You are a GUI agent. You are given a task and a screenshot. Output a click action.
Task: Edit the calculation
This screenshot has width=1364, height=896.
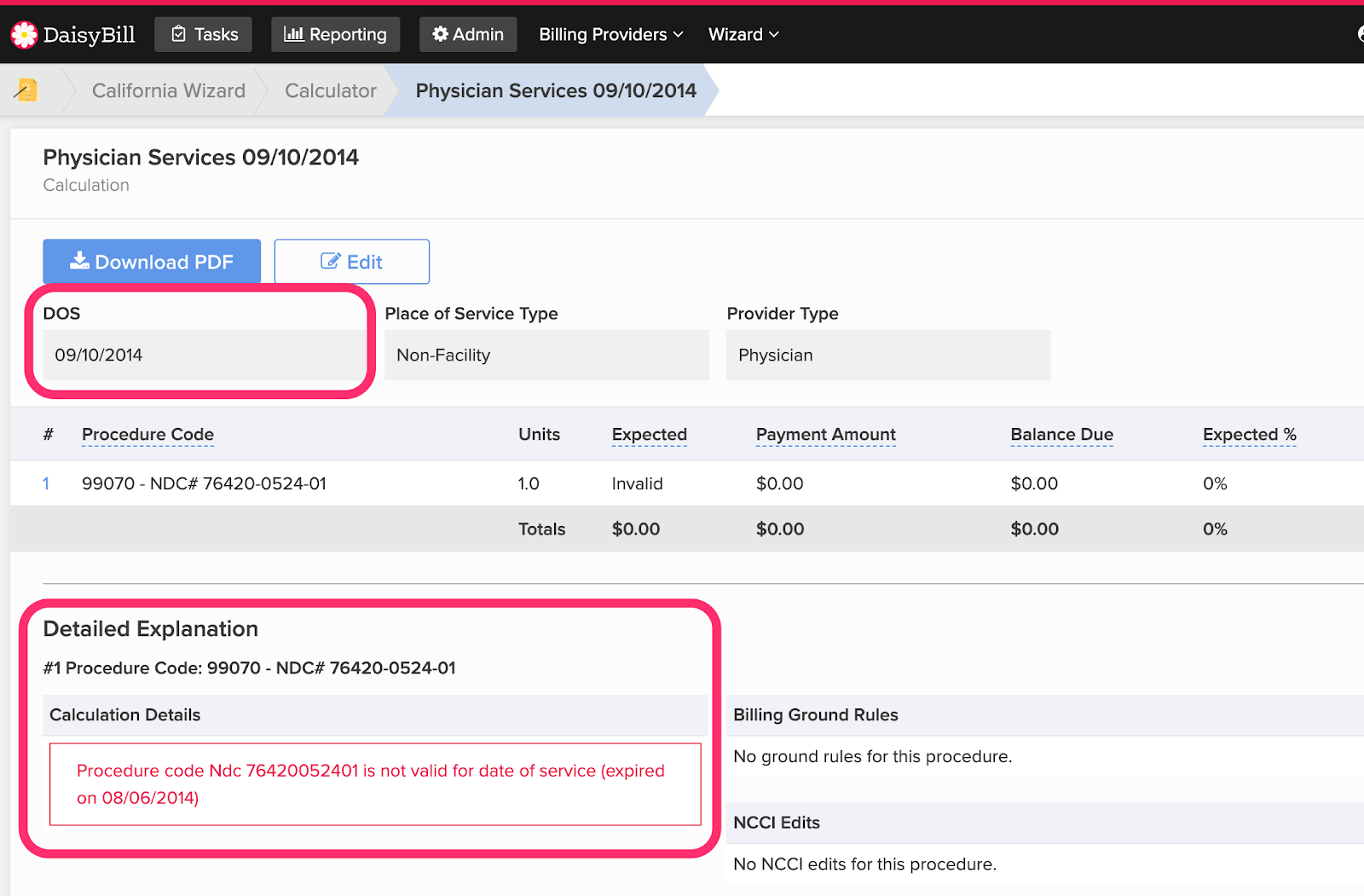point(352,261)
